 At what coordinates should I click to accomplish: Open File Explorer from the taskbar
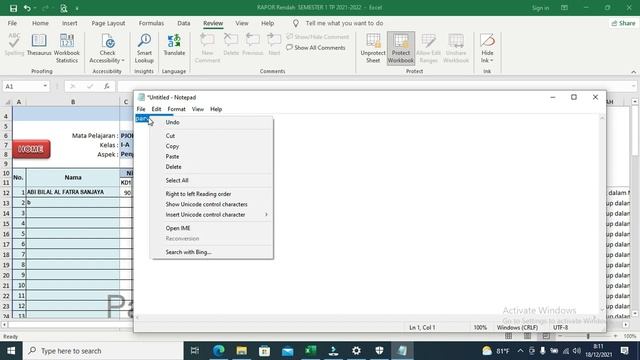tap(242, 351)
